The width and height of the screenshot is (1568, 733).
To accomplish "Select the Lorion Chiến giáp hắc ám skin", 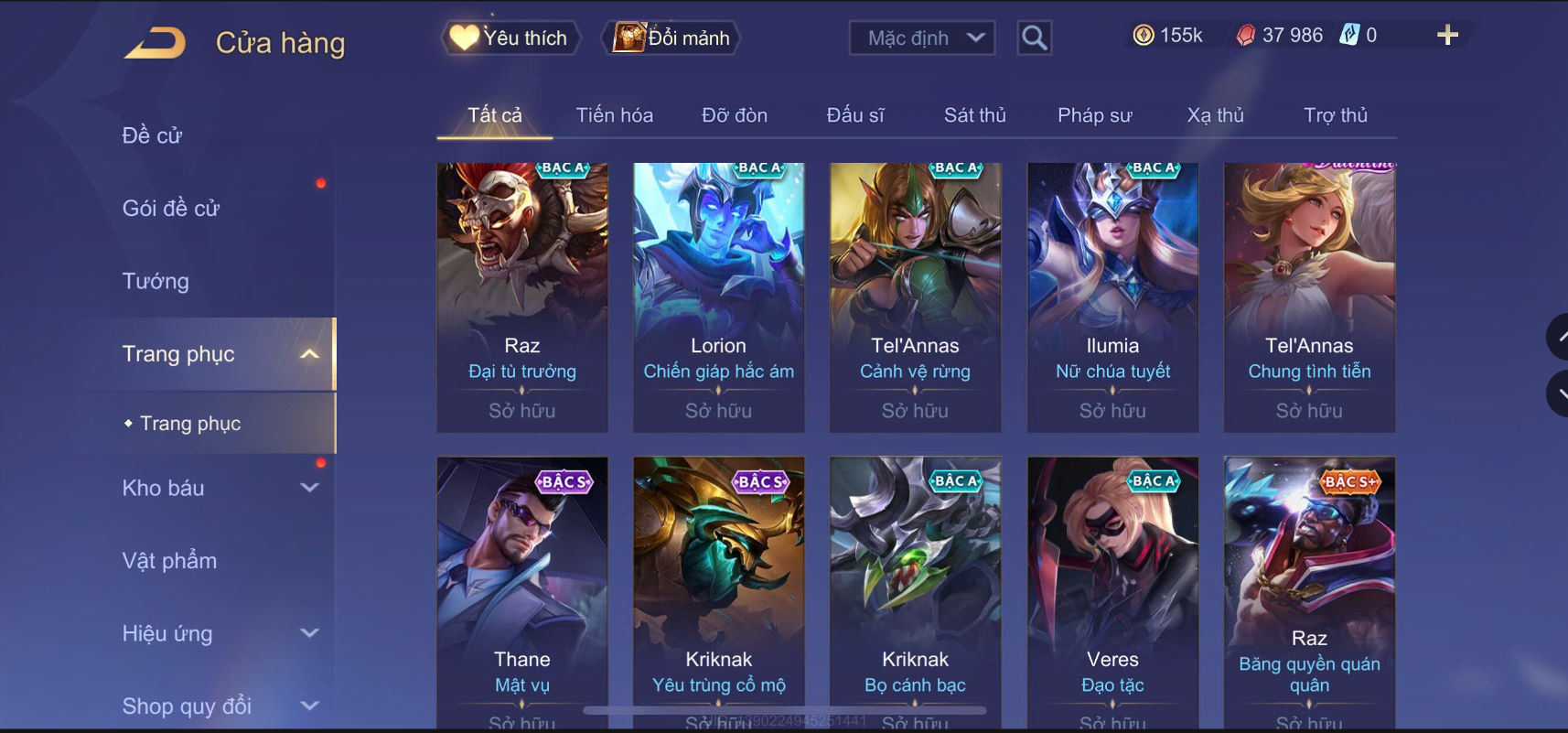I will click(x=718, y=297).
